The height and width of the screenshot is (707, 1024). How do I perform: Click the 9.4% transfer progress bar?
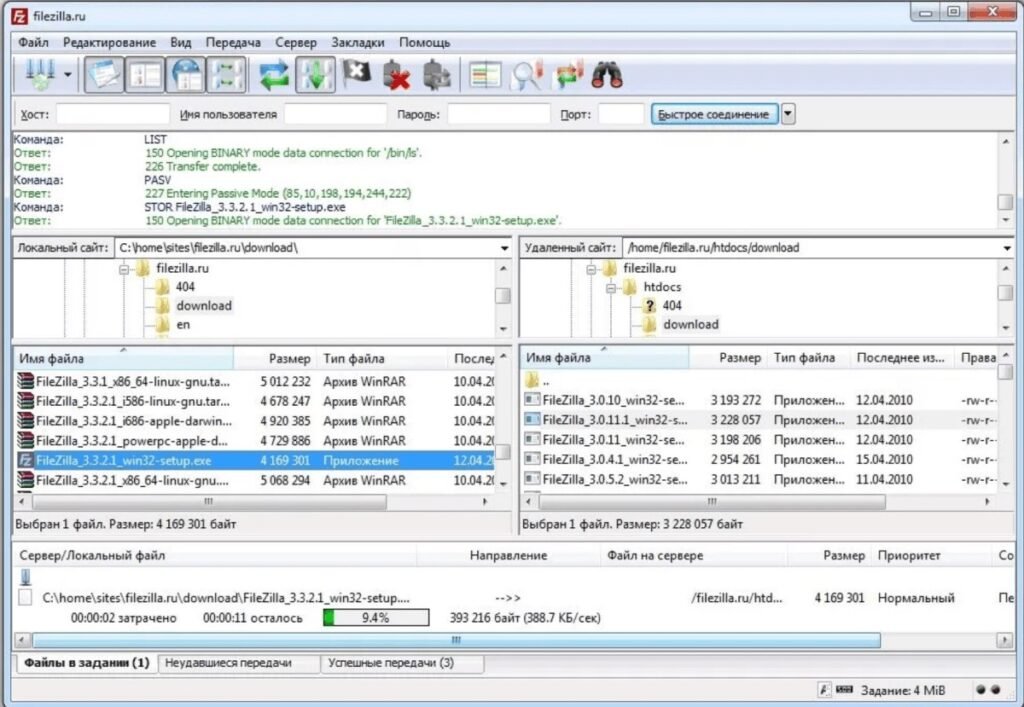[x=376, y=618]
